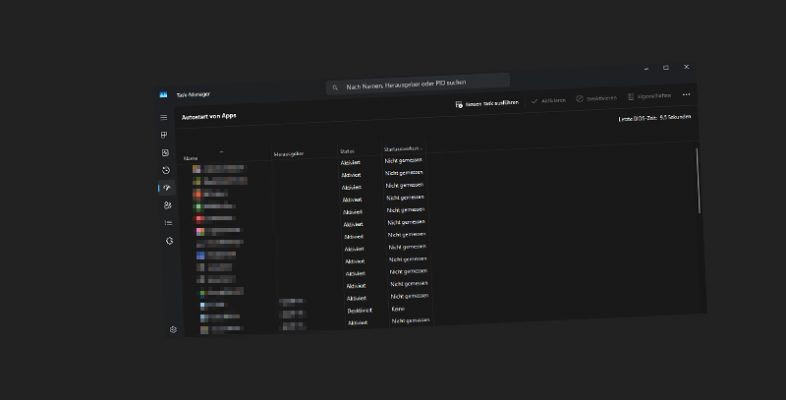
Task: Sort by Startauswirkungen column header
Action: point(402,149)
